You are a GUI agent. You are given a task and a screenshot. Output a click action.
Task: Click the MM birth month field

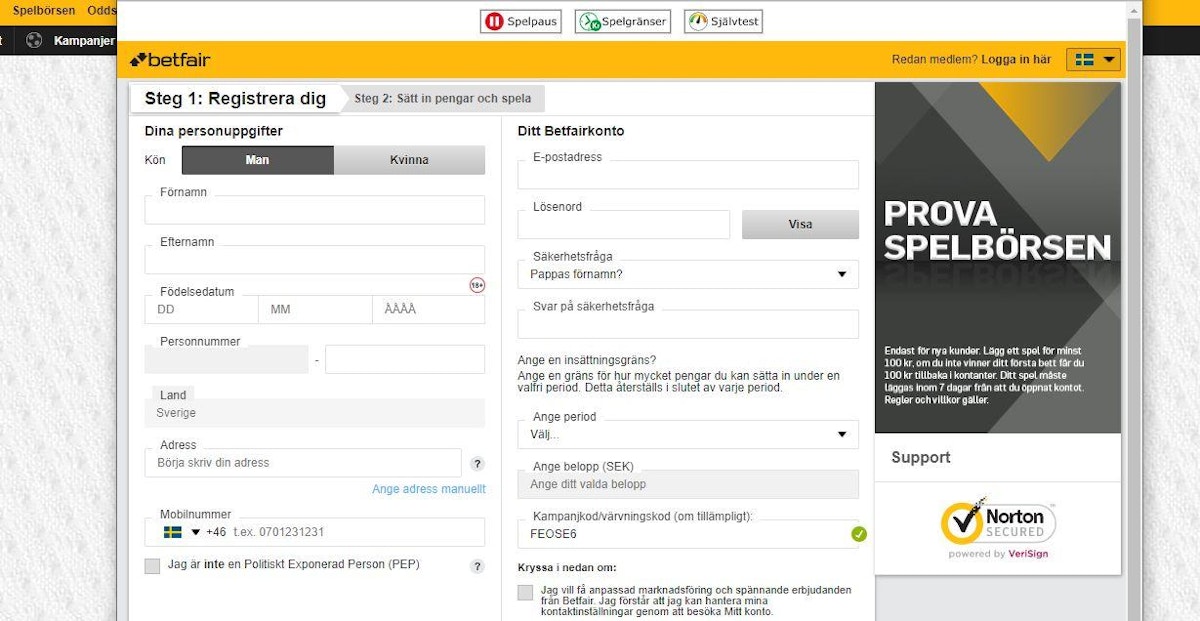coord(315,310)
